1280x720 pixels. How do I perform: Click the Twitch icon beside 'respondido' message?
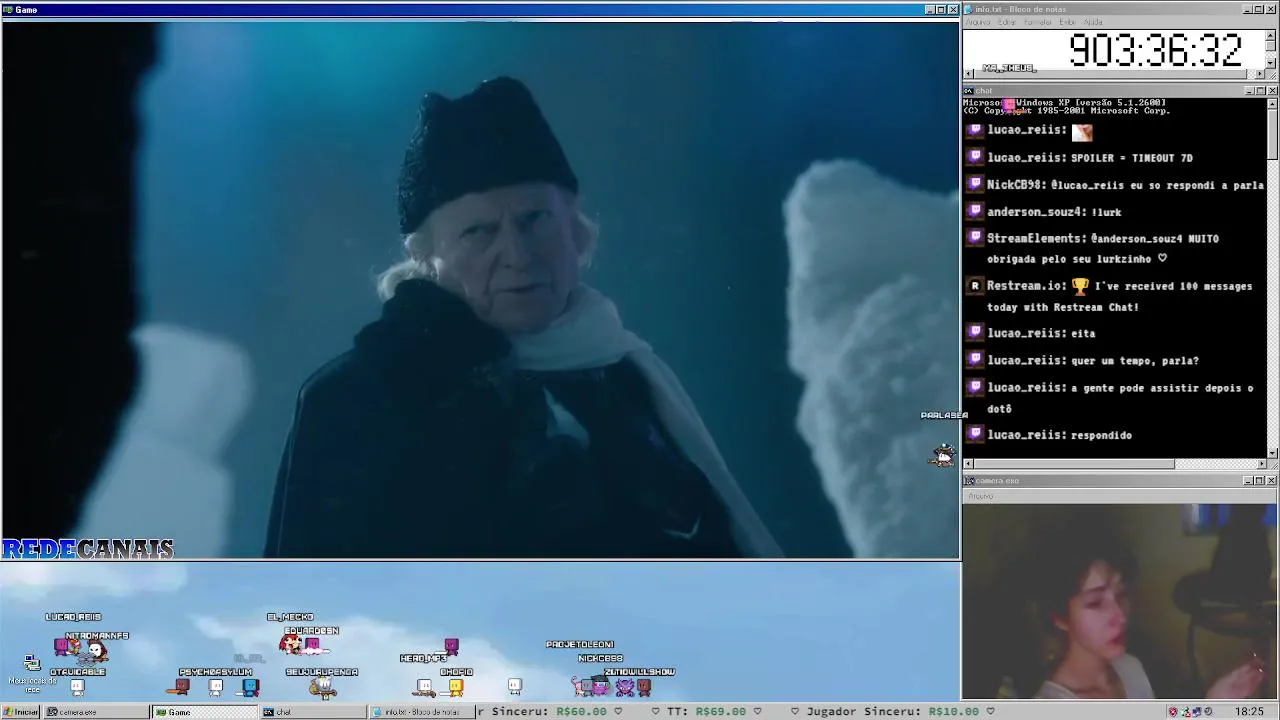coord(975,434)
